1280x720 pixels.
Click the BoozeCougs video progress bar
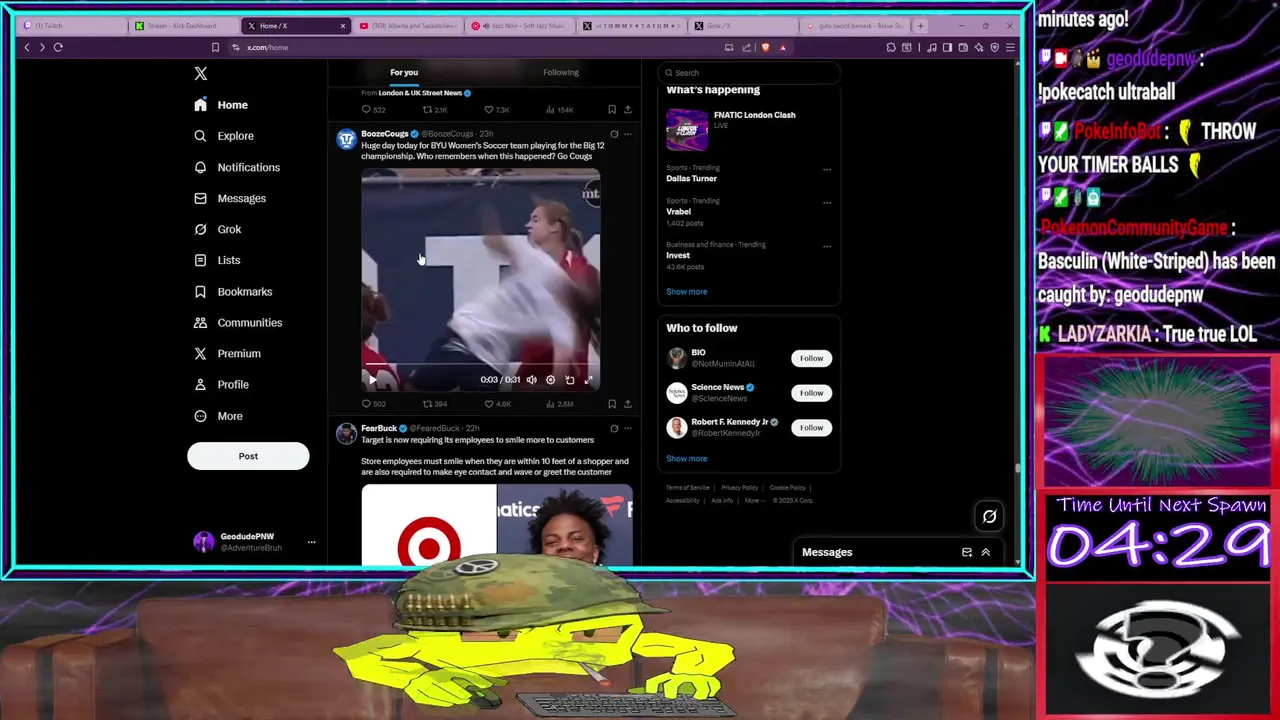[x=480, y=366]
